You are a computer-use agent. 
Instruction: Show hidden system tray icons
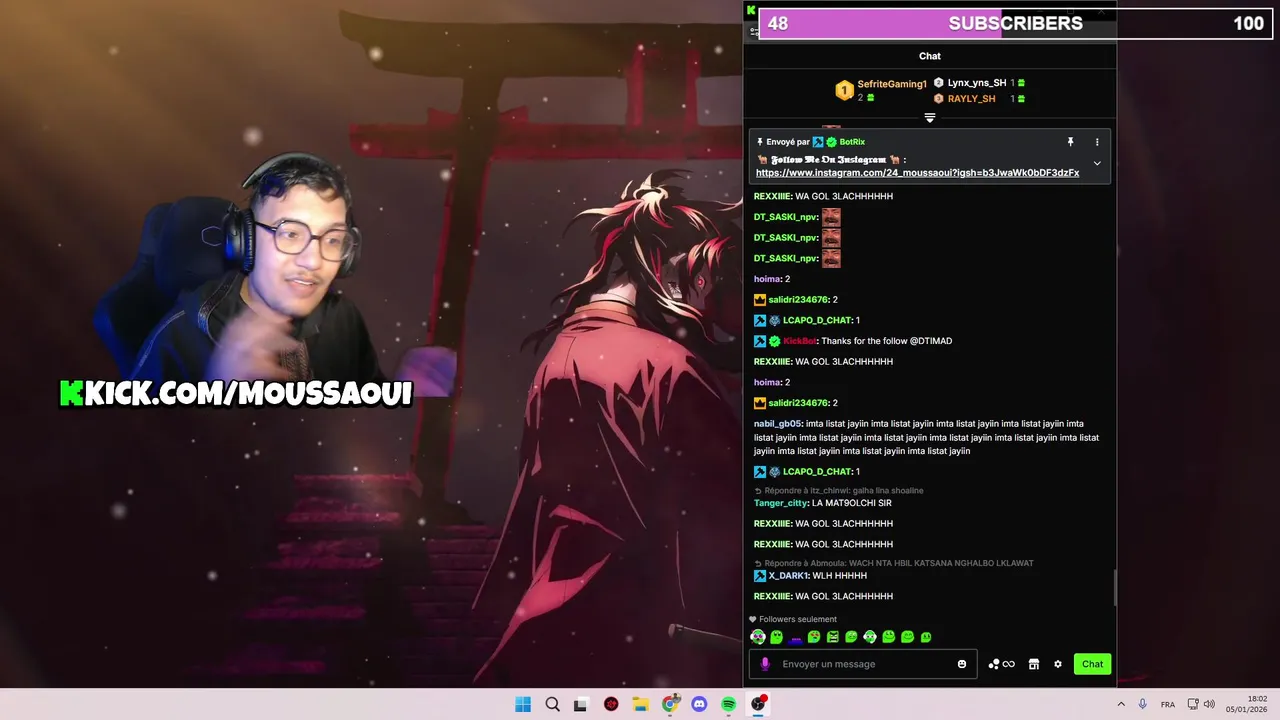tap(1121, 704)
